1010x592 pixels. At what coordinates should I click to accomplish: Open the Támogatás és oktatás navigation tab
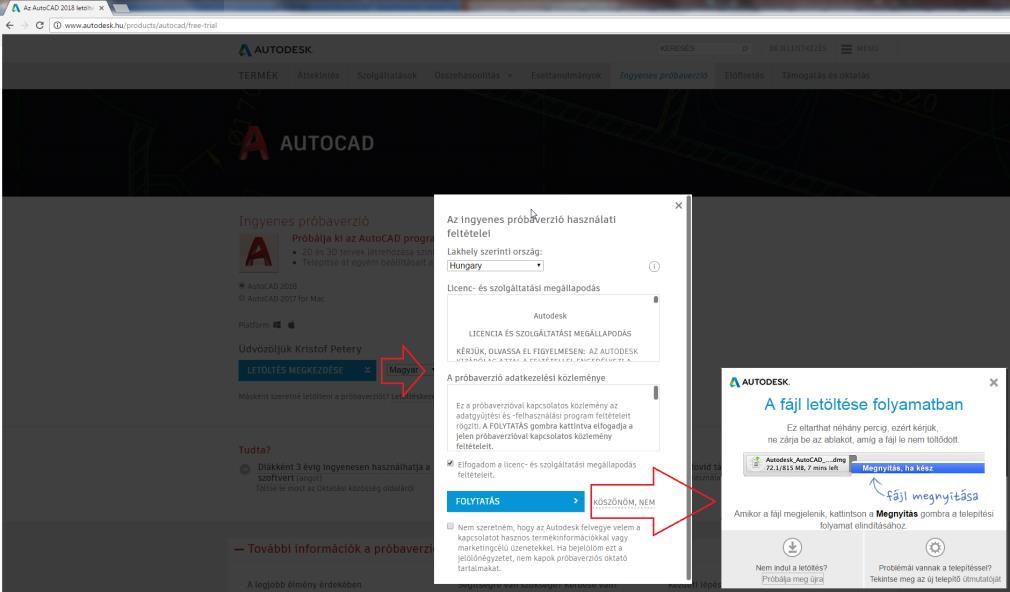(x=826, y=75)
